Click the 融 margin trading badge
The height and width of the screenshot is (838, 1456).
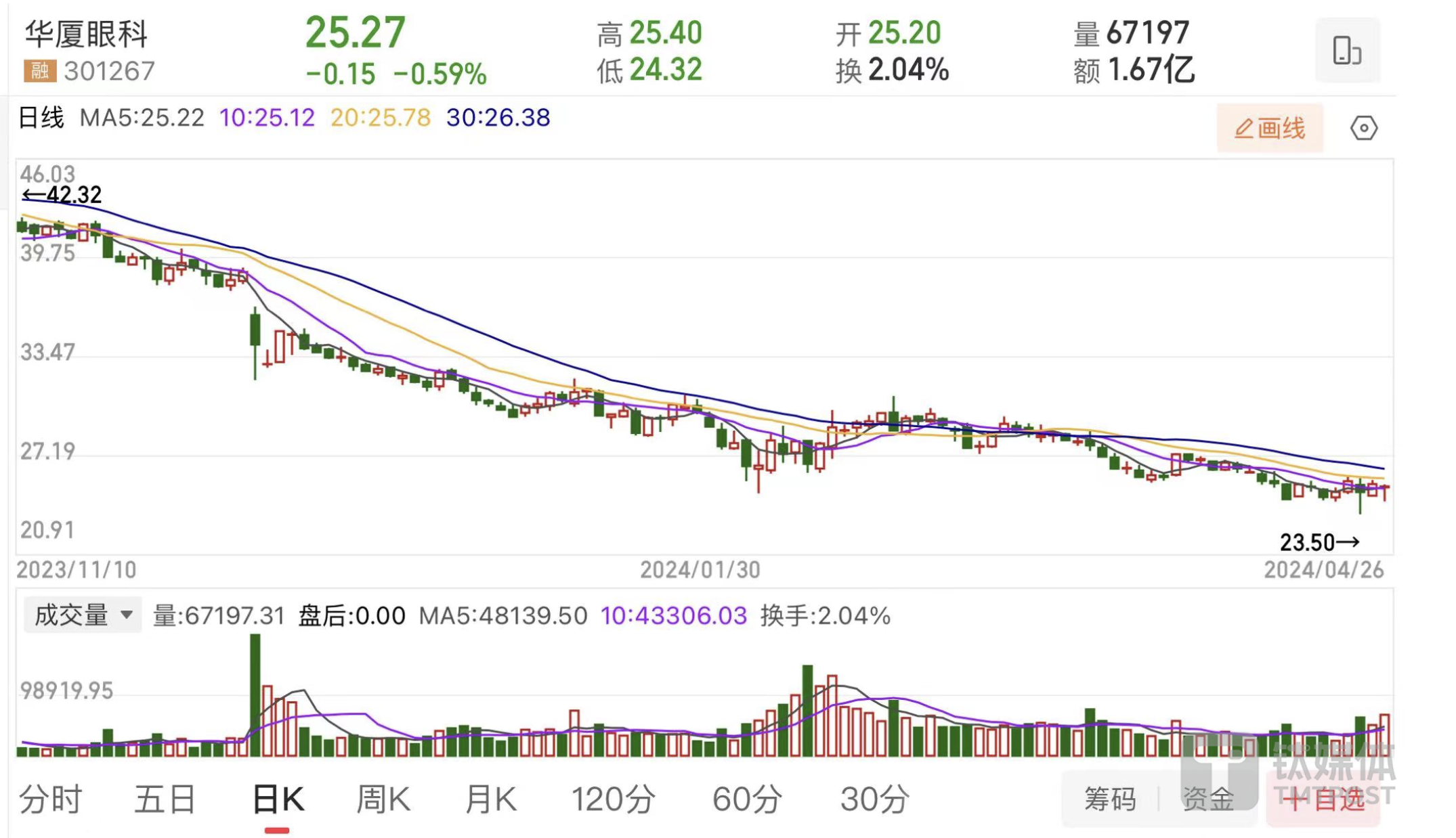39,70
